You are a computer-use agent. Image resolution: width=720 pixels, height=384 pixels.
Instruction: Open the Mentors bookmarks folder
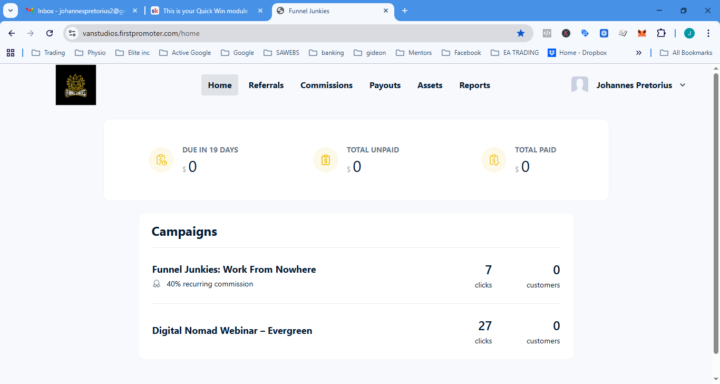point(414,53)
